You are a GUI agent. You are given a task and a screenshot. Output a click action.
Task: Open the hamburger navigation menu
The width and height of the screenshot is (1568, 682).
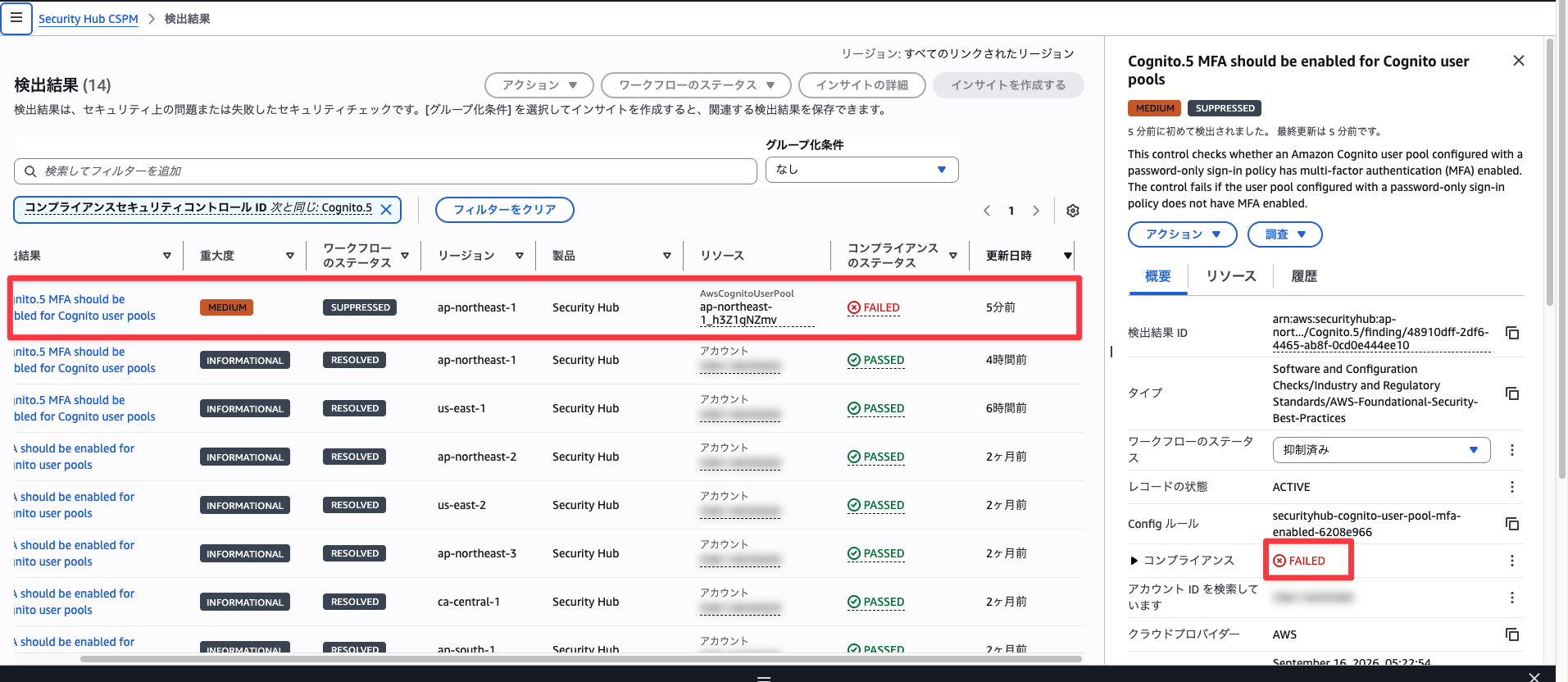pos(16,17)
